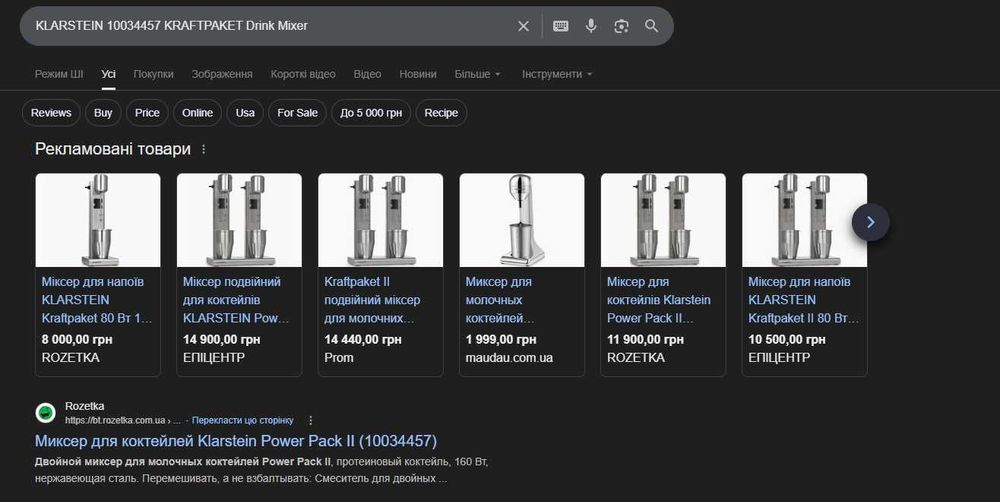This screenshot has width=1000, height=502.
Task: Click inside the search input field
Action: [x=268, y=26]
